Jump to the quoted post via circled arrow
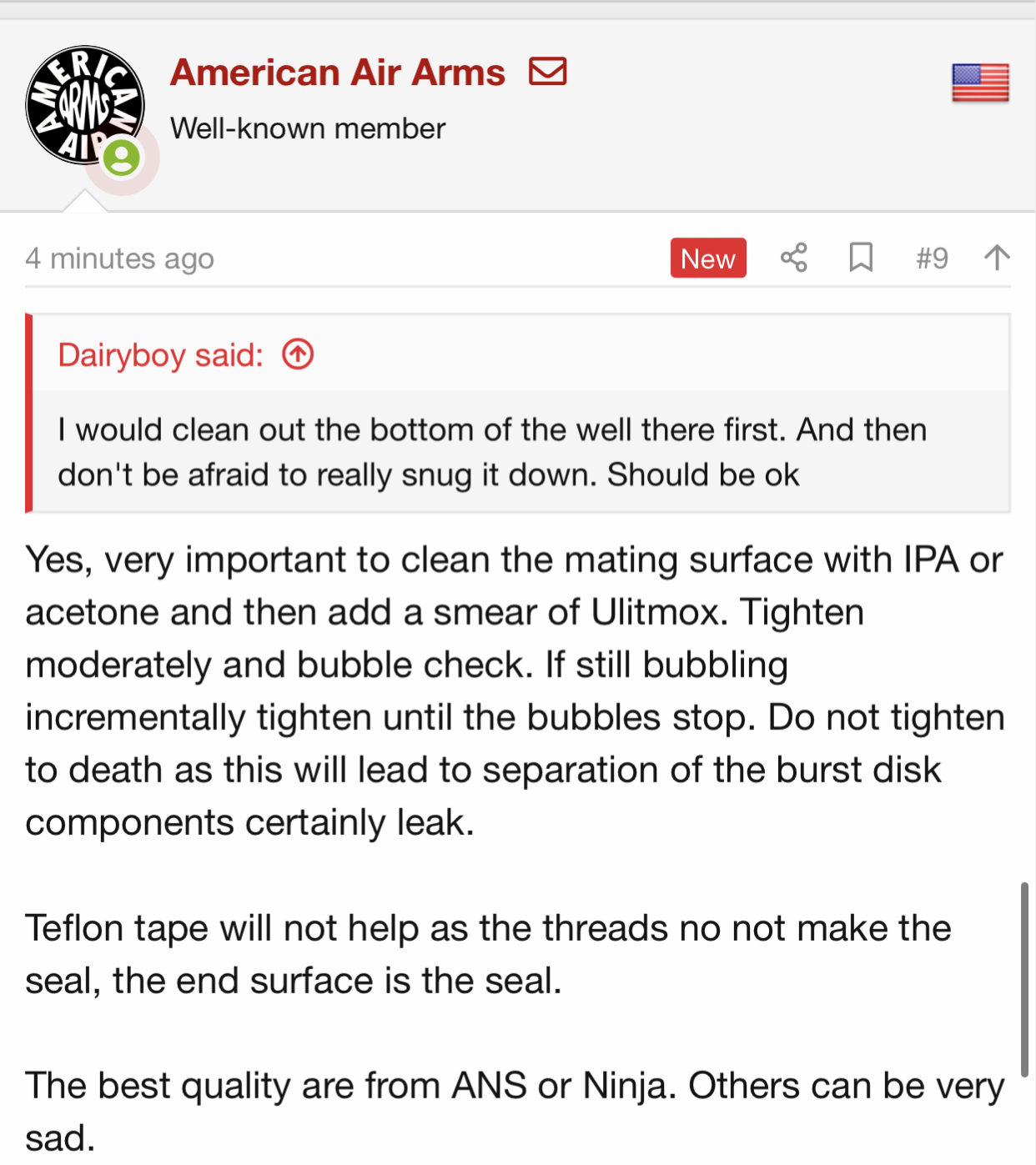The width and height of the screenshot is (1036, 1165). [298, 354]
